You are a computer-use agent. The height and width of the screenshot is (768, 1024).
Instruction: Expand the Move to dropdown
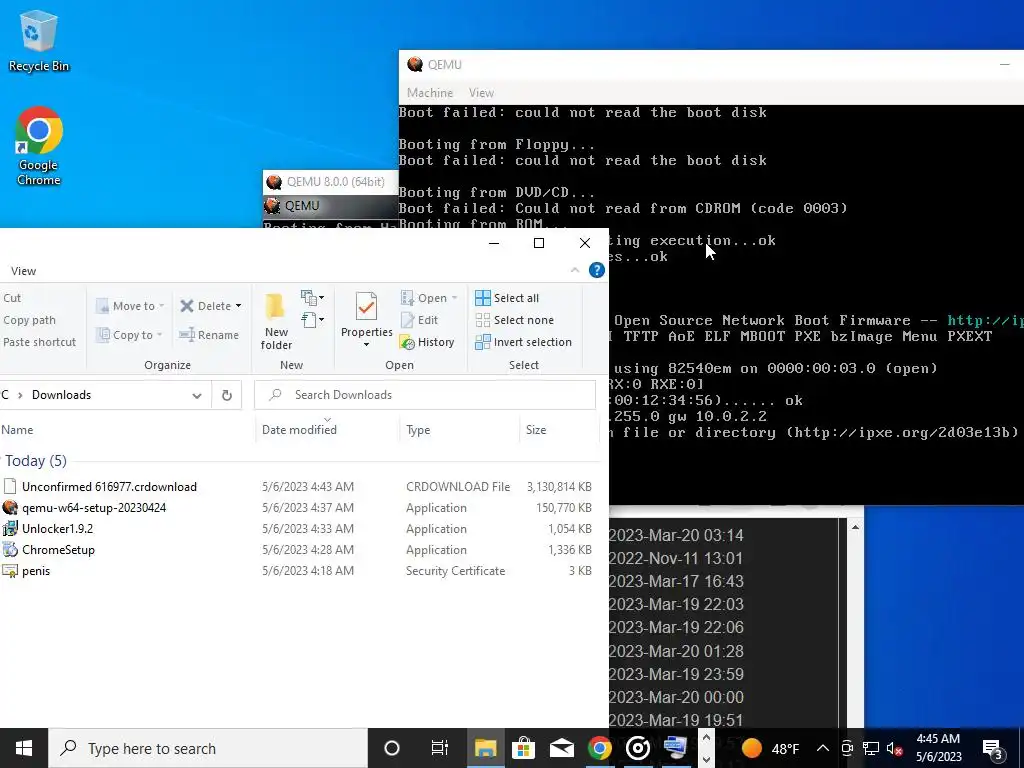161,306
